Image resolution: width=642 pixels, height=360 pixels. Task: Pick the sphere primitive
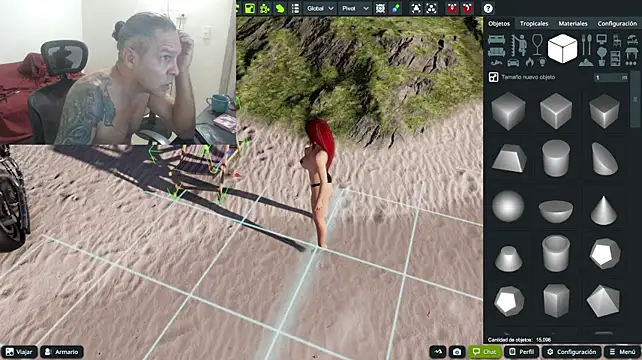click(508, 206)
